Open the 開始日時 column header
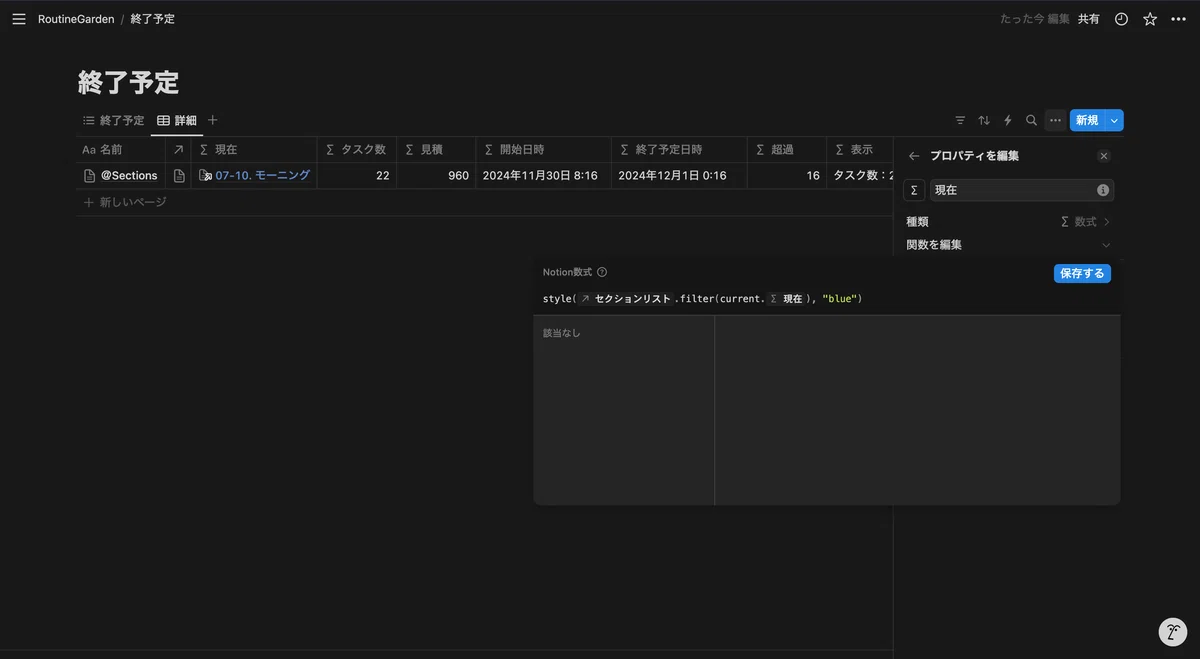Image resolution: width=1200 pixels, height=659 pixels. click(x=543, y=149)
